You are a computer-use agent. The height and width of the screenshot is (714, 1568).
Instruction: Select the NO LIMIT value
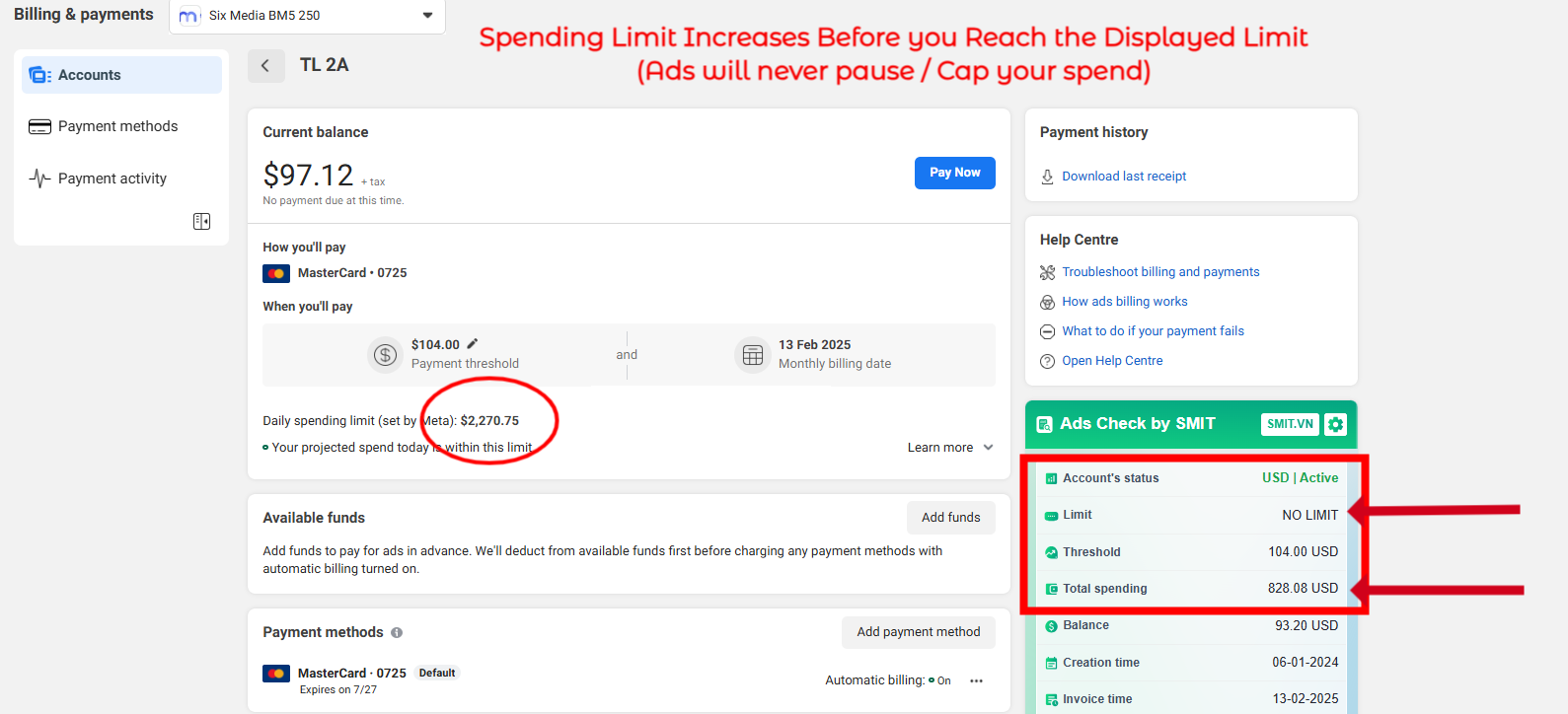[x=1309, y=515]
